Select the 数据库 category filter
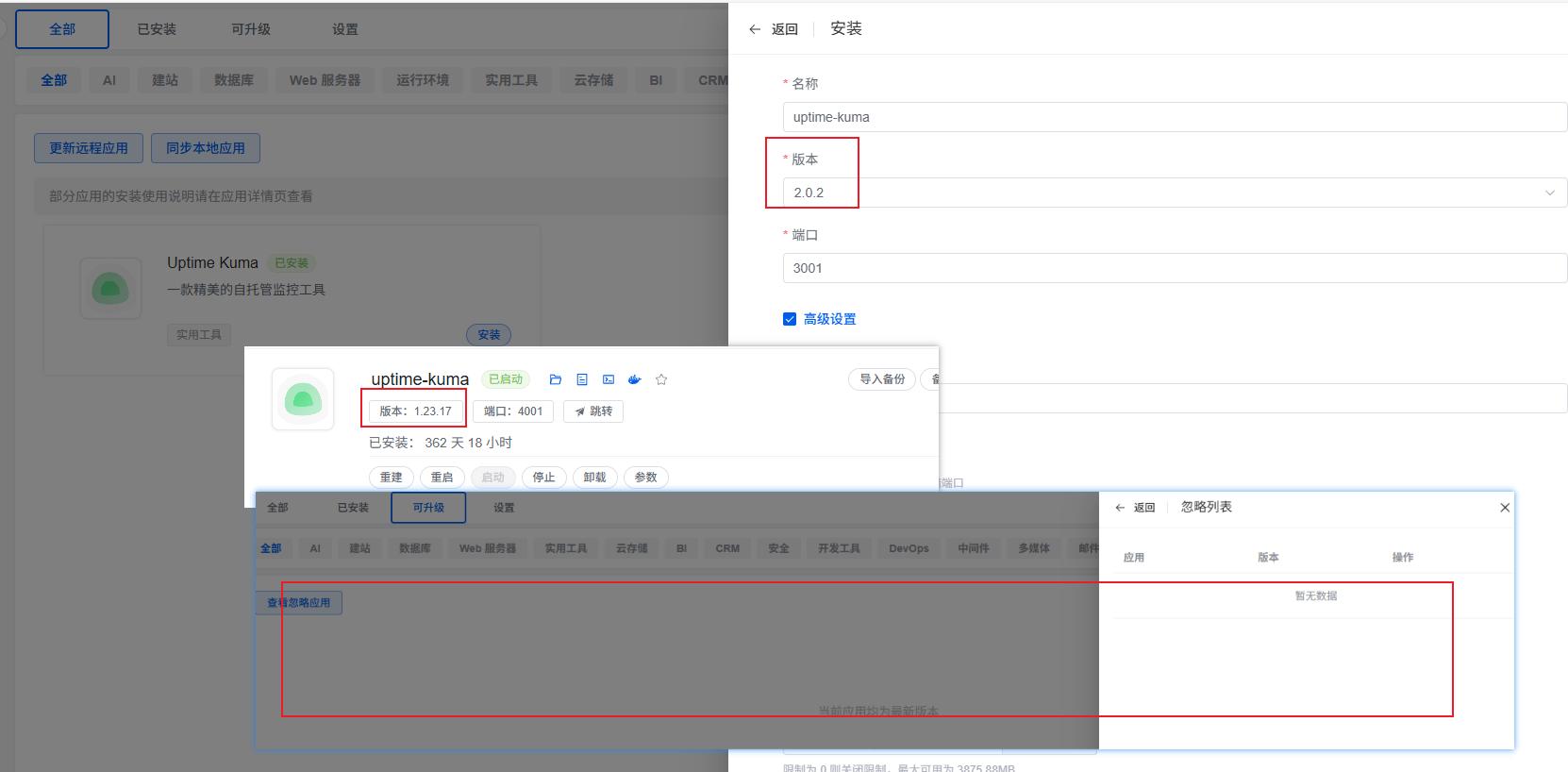 click(233, 80)
